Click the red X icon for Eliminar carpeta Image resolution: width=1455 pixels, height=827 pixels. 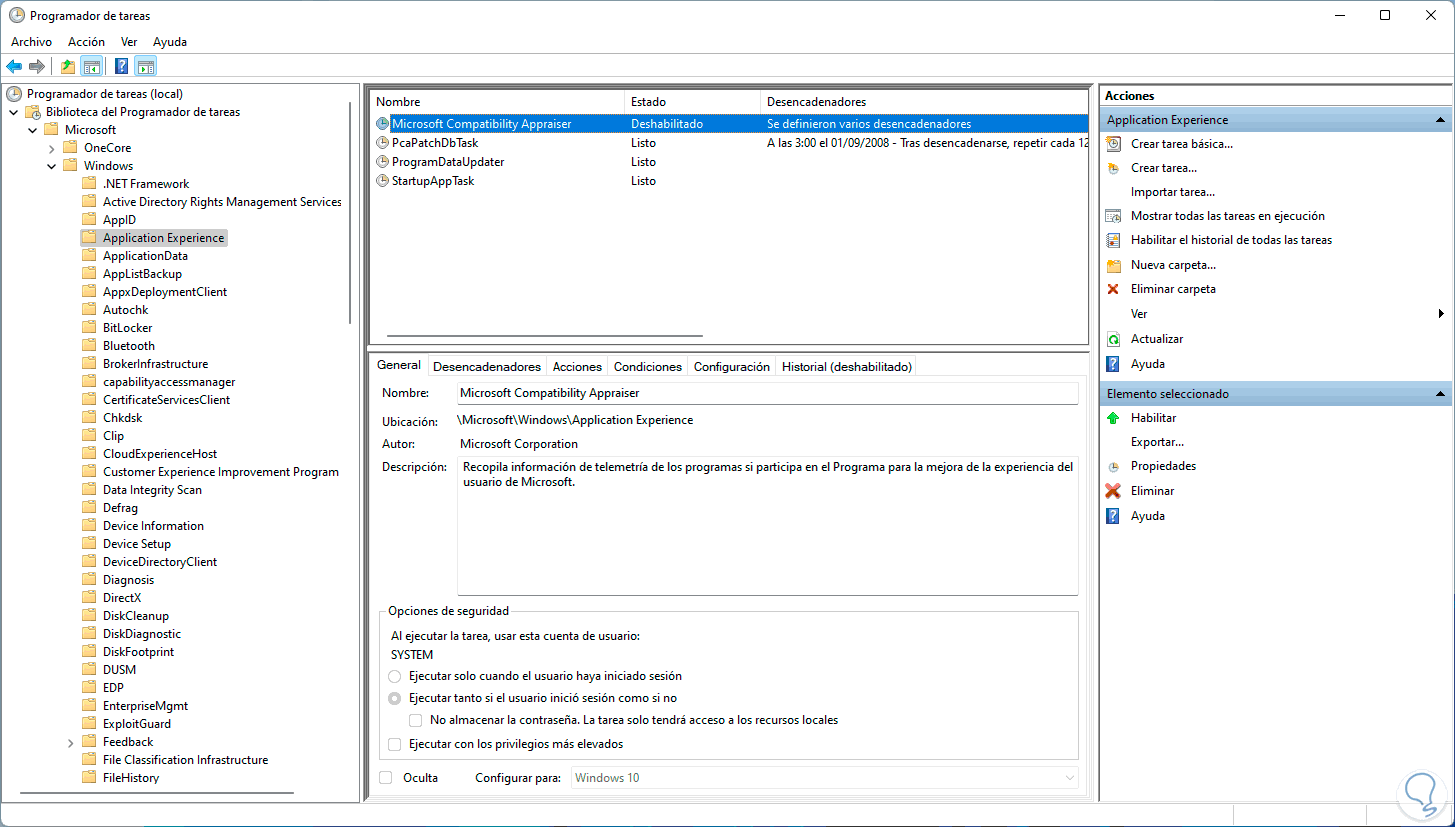click(x=1113, y=289)
